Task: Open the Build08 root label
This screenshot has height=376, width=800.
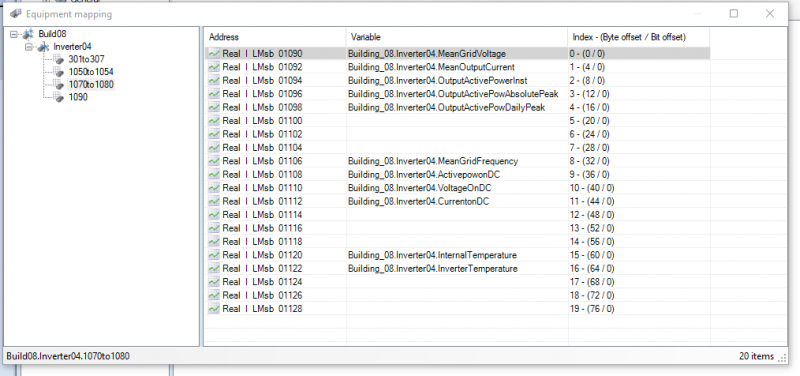Action: tap(52, 34)
